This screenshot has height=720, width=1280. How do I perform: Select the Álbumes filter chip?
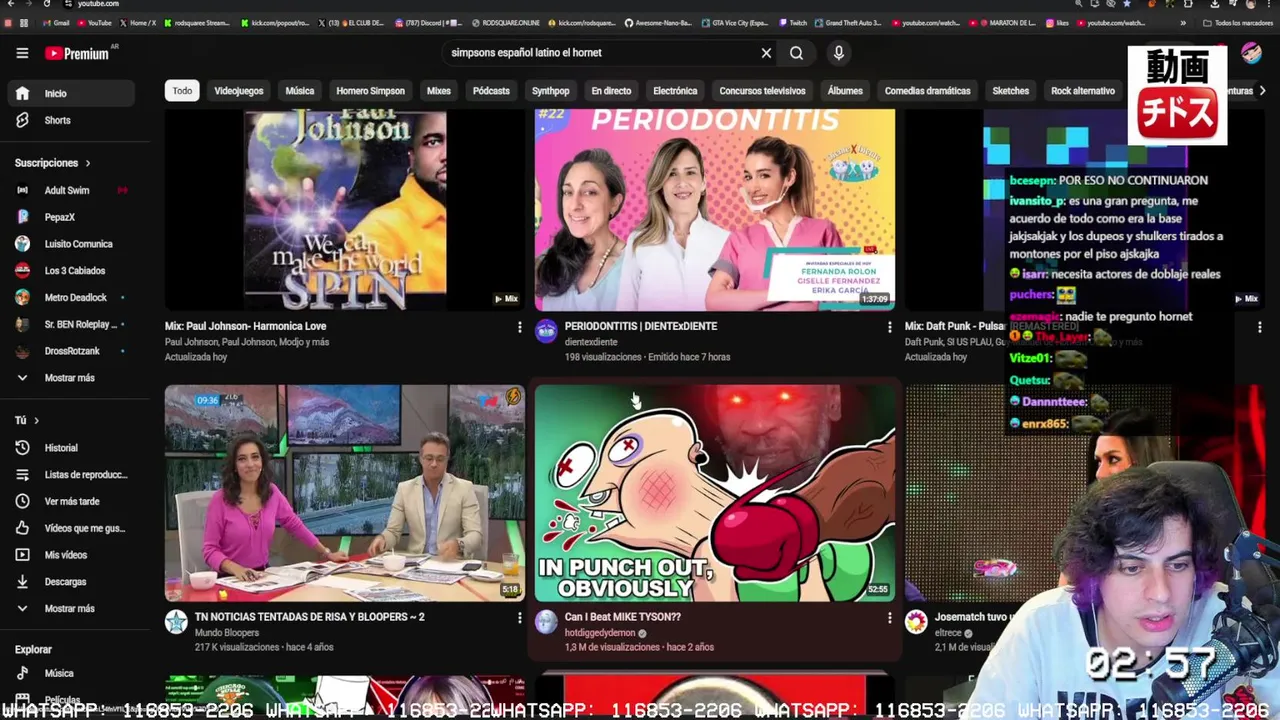coord(845,91)
